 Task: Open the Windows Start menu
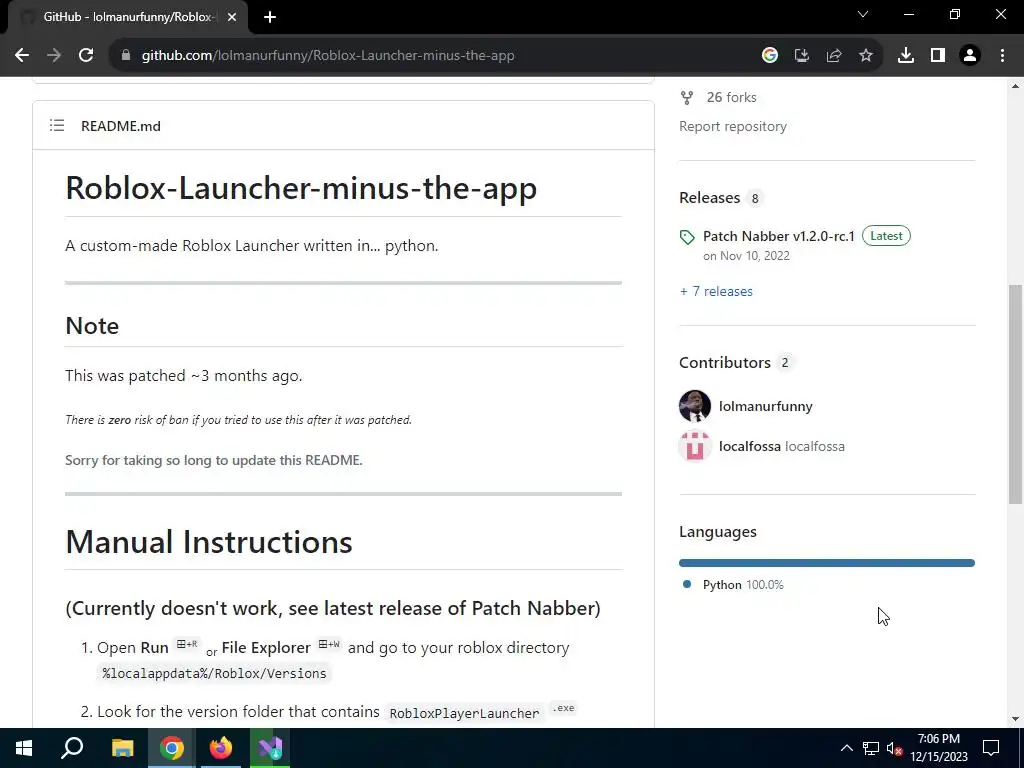tap(24, 748)
